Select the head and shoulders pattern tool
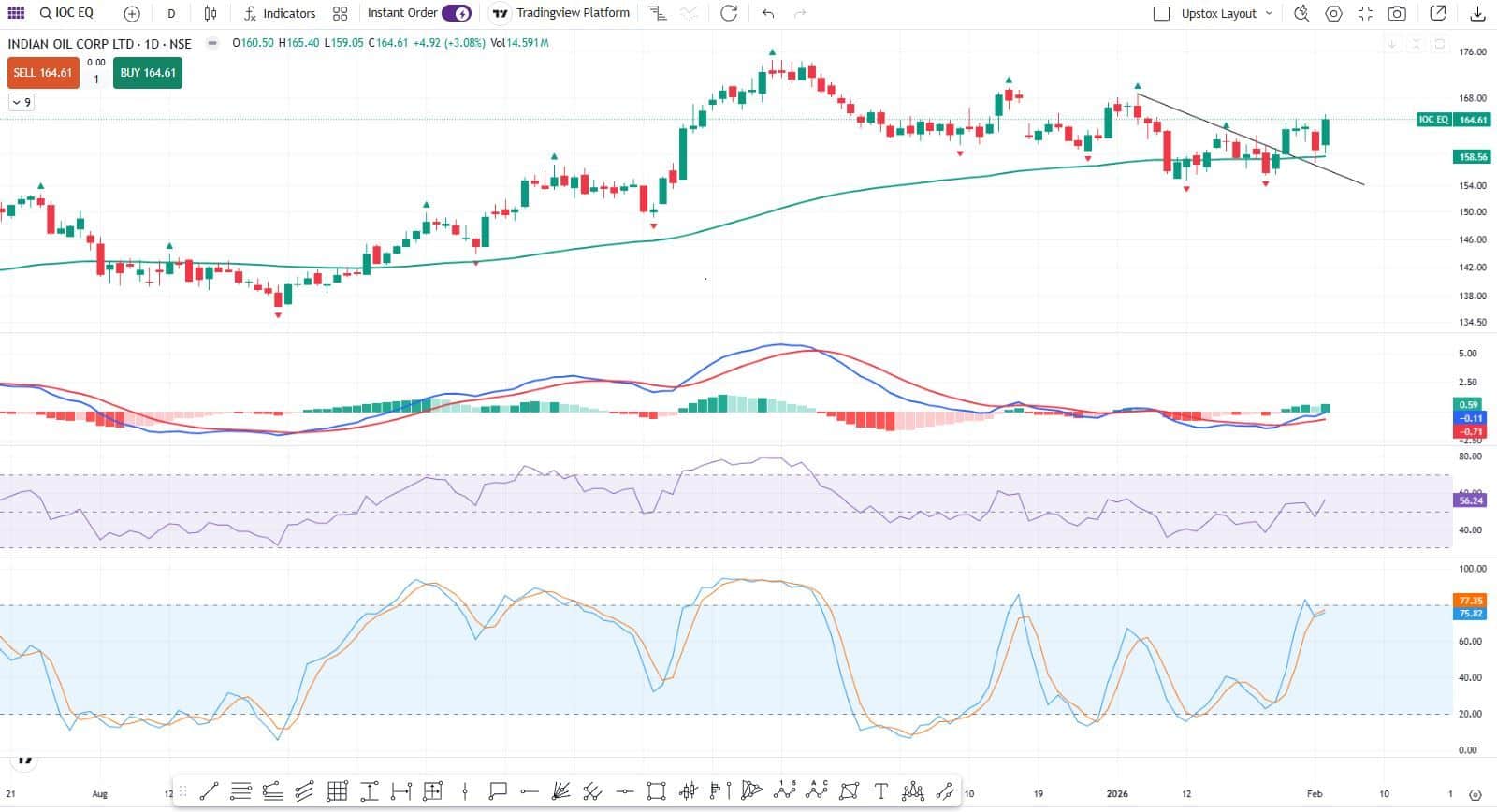1497x812 pixels. pos(913,791)
